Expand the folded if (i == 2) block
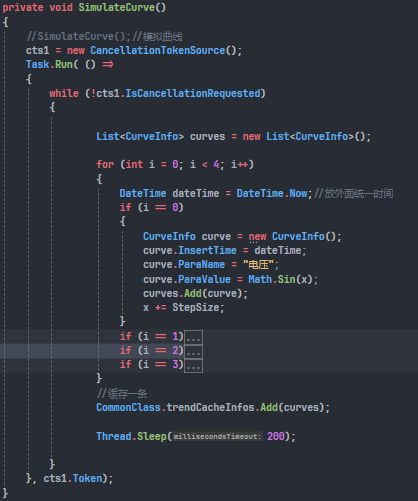Viewport: 418px width, 501px height. coord(193,351)
